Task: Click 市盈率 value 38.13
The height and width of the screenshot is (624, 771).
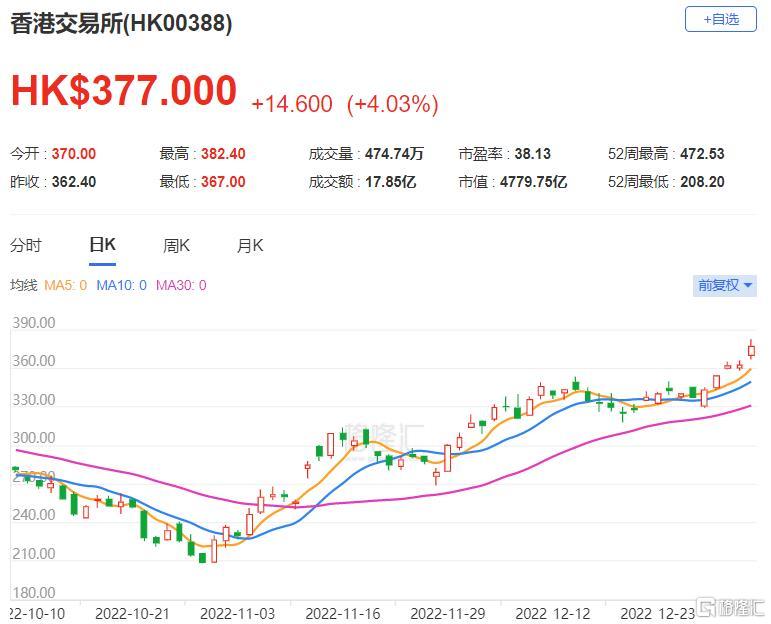Action: [533, 154]
